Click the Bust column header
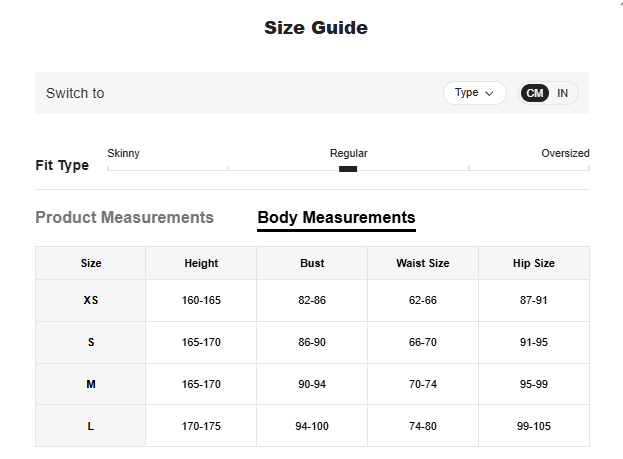This screenshot has height=459, width=623. [x=312, y=263]
